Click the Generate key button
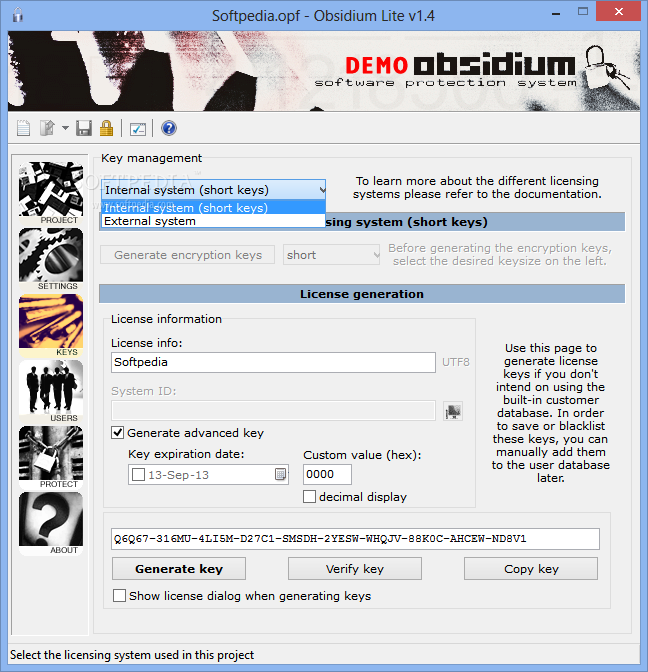648x672 pixels. pyautogui.click(x=179, y=569)
